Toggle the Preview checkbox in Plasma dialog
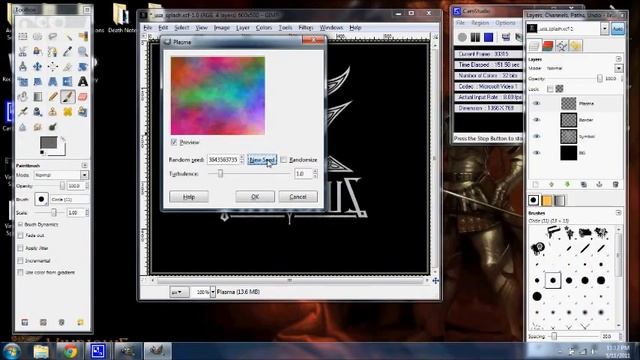The width and height of the screenshot is (640, 360). click(x=174, y=142)
